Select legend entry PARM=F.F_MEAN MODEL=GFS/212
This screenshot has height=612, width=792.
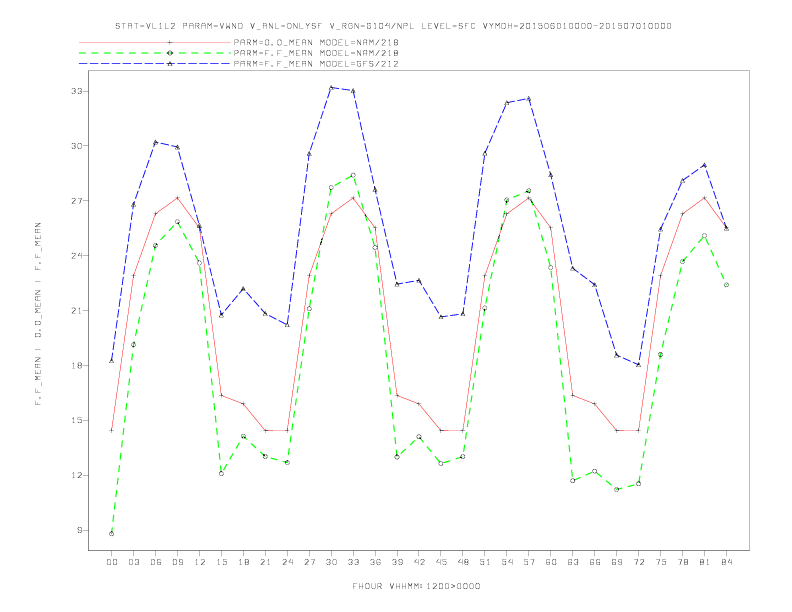(316, 64)
